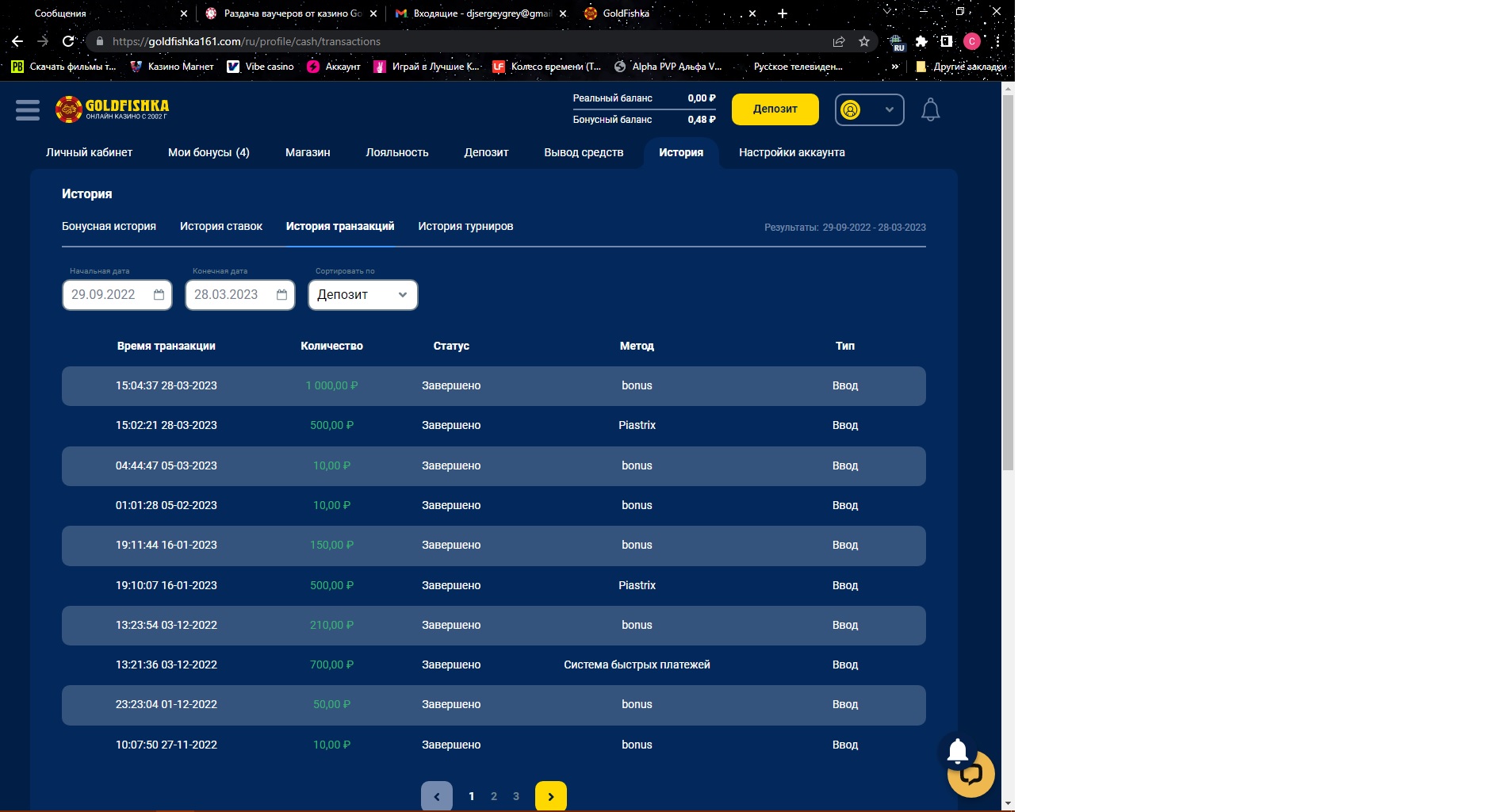Jump to results page 3
Viewport: 1512px width, 812px height.
pyautogui.click(x=516, y=796)
